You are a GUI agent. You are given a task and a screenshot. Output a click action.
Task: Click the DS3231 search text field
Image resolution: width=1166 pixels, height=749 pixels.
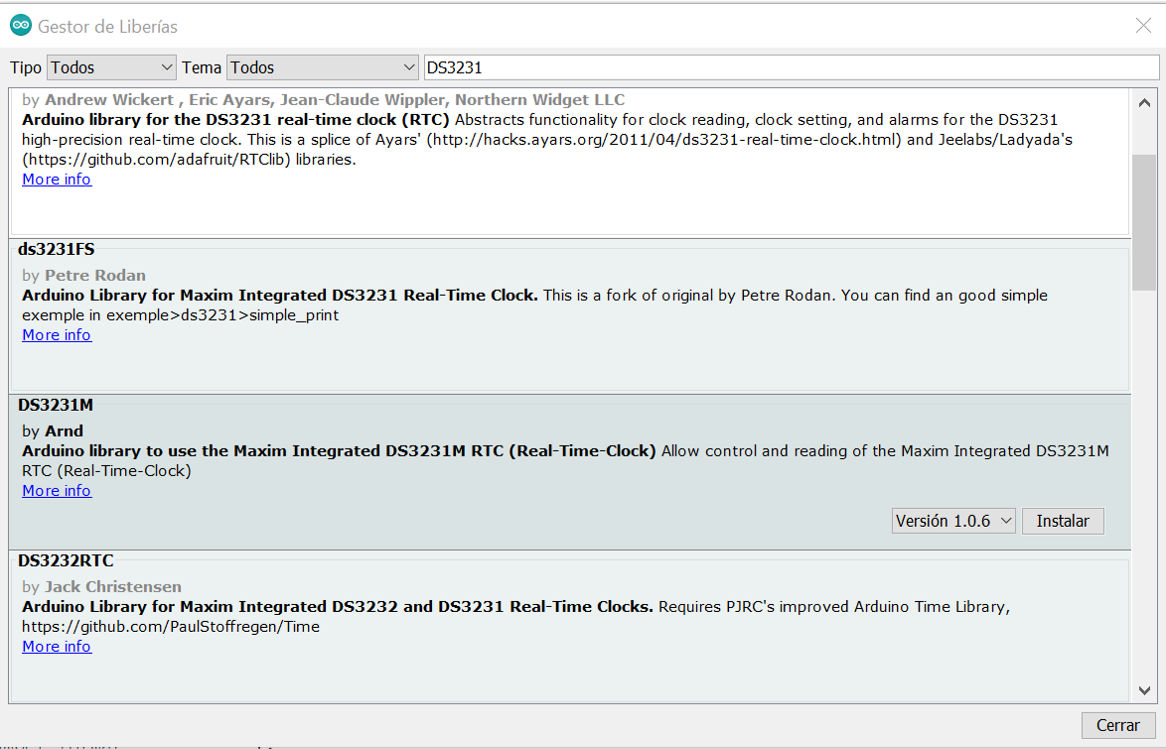point(790,68)
